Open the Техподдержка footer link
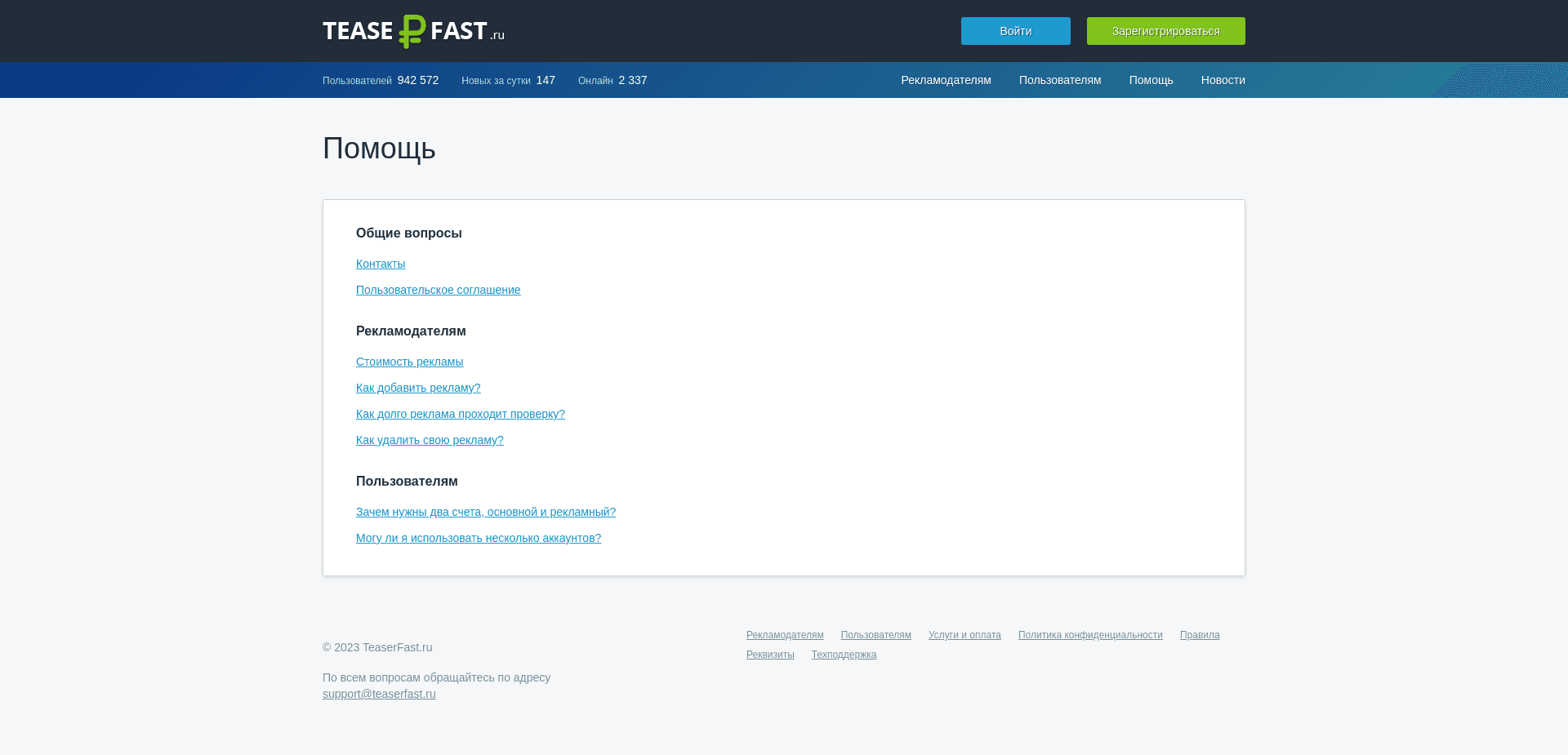The width and height of the screenshot is (1568, 755). [x=844, y=654]
